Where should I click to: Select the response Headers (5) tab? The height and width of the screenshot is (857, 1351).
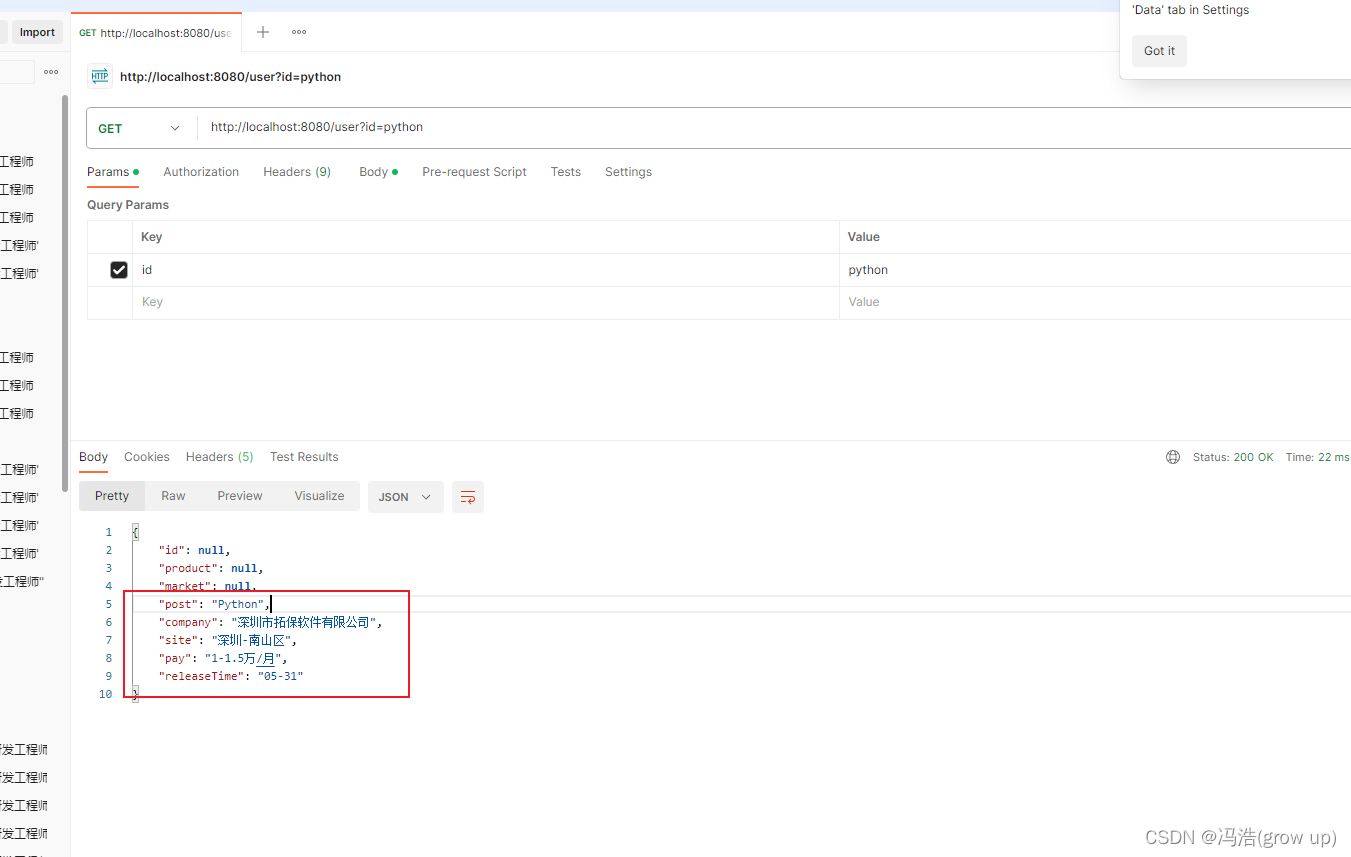coord(219,457)
